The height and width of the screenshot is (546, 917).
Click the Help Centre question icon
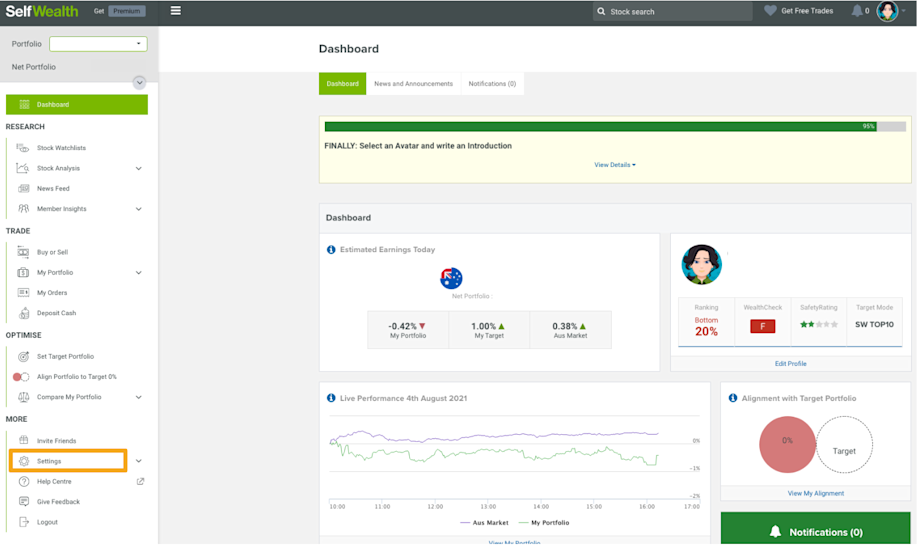[24, 482]
